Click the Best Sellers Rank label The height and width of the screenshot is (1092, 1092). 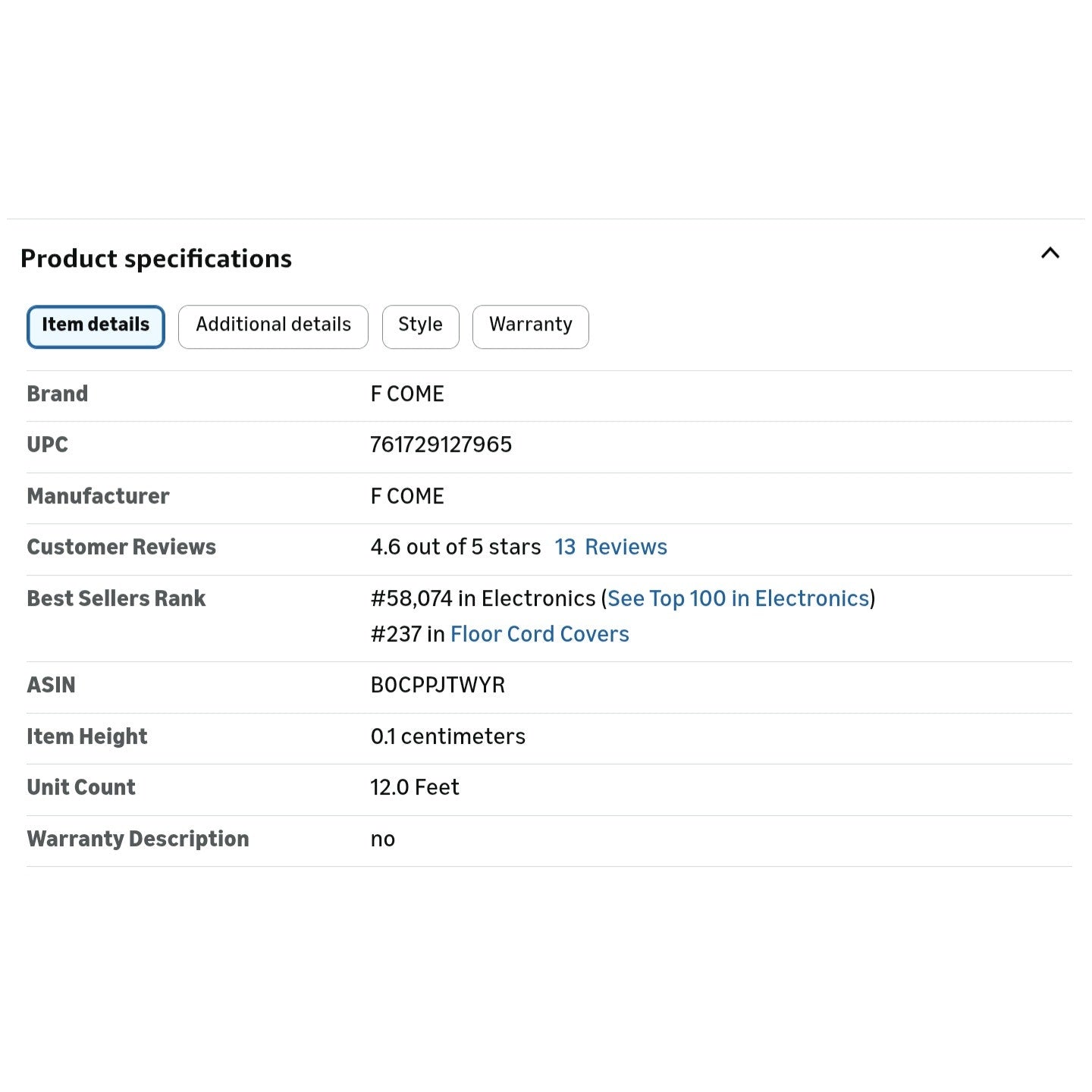click(116, 598)
